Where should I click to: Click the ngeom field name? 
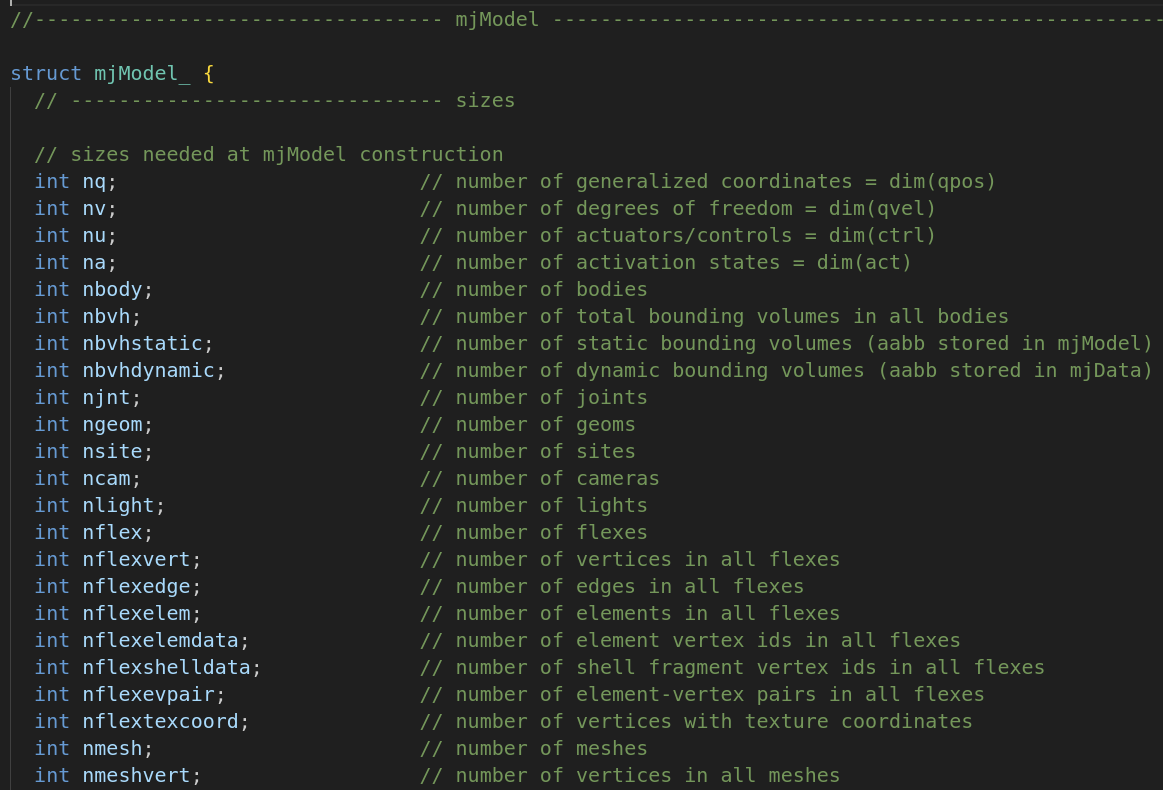(113, 424)
